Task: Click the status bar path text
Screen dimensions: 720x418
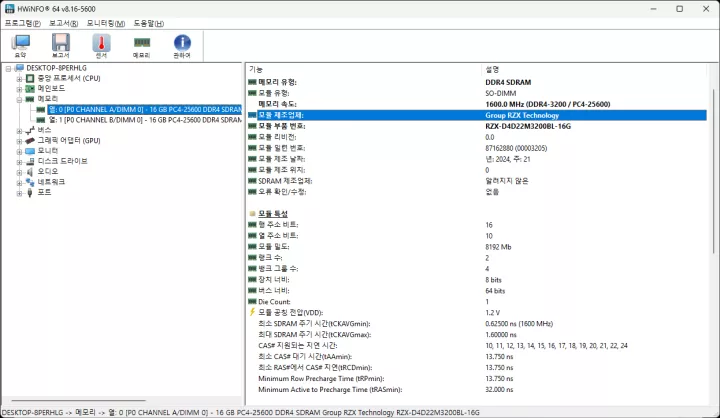Action: pyautogui.click(x=241, y=412)
